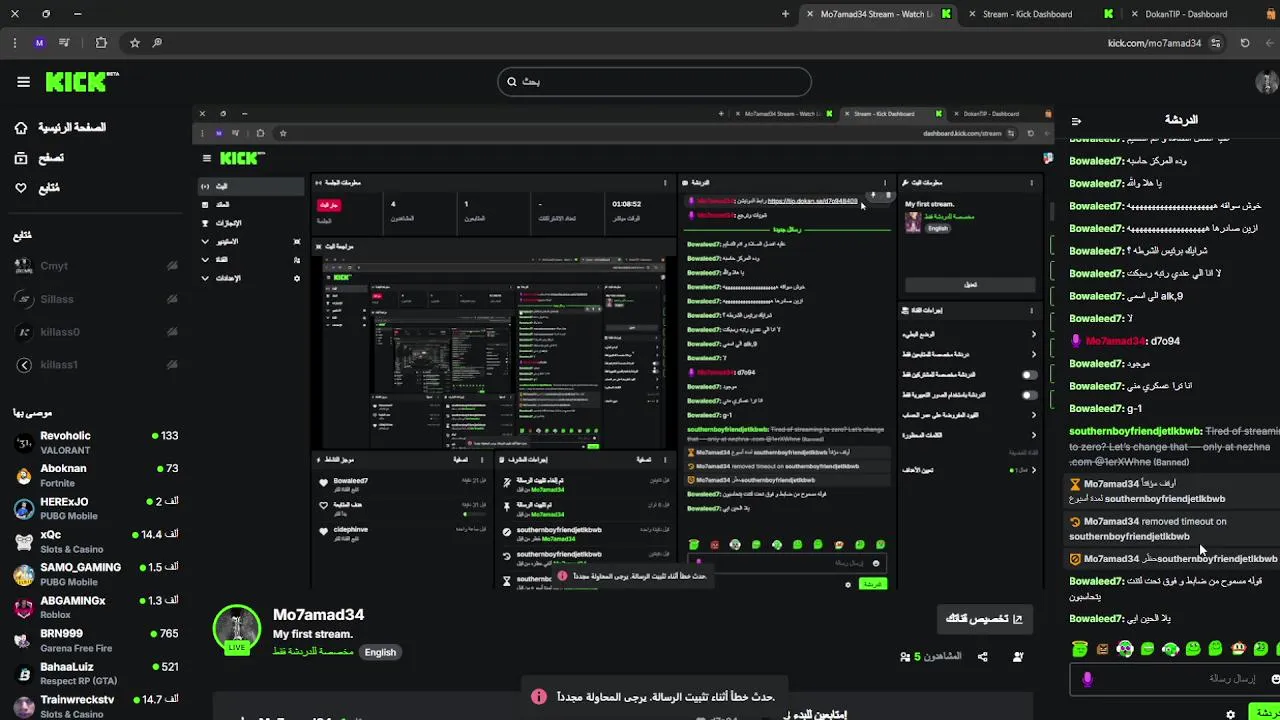This screenshot has height=720, width=1280.
Task: Open the BRN999 Garena Free Fire channel entry
Action: [x=96, y=640]
